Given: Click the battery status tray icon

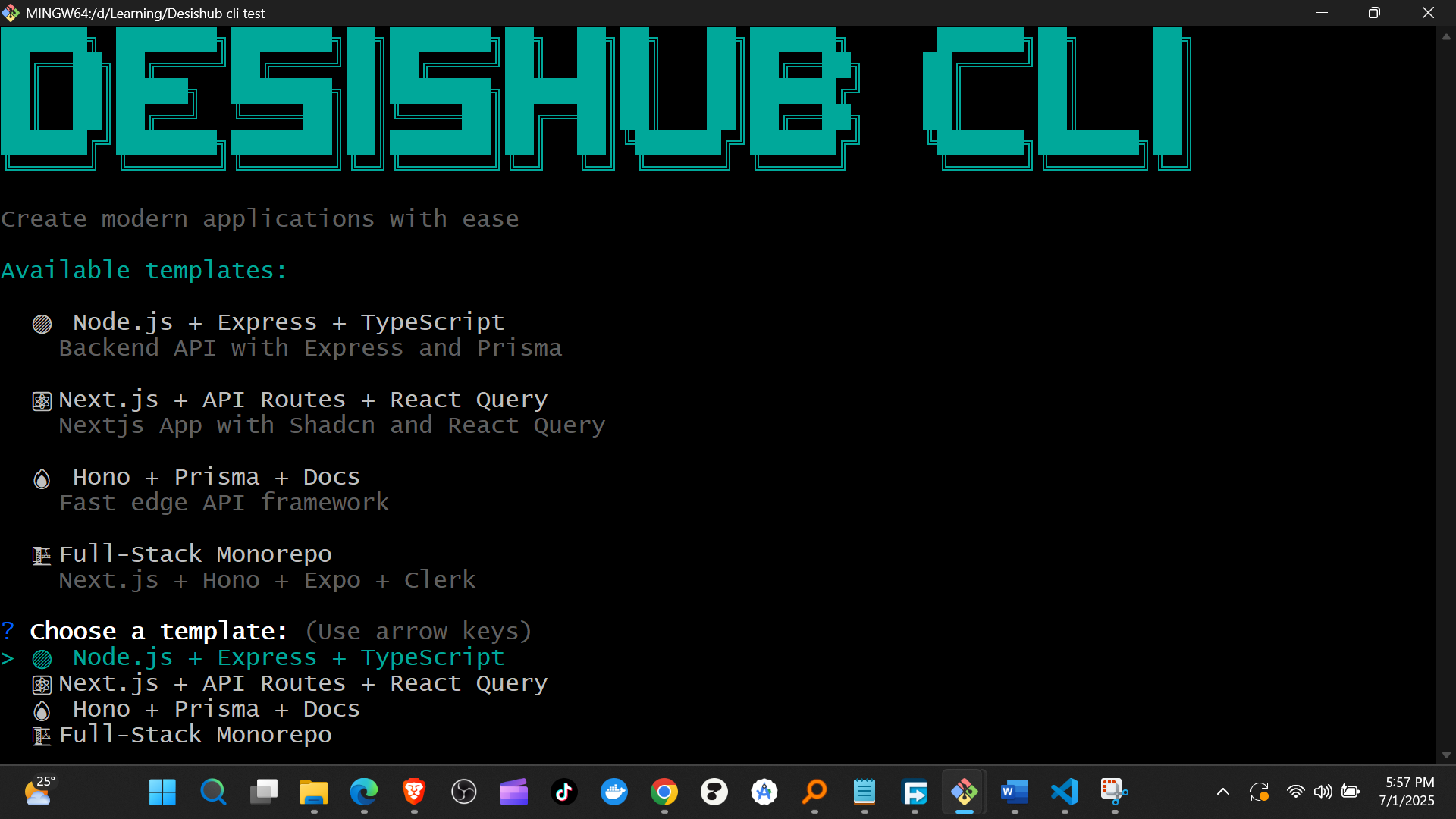Looking at the screenshot, I should coord(1350,792).
